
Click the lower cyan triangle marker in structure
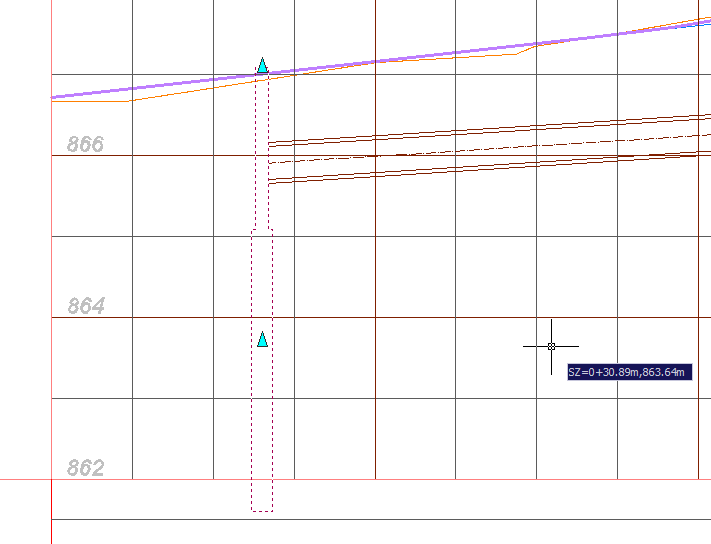click(x=262, y=340)
